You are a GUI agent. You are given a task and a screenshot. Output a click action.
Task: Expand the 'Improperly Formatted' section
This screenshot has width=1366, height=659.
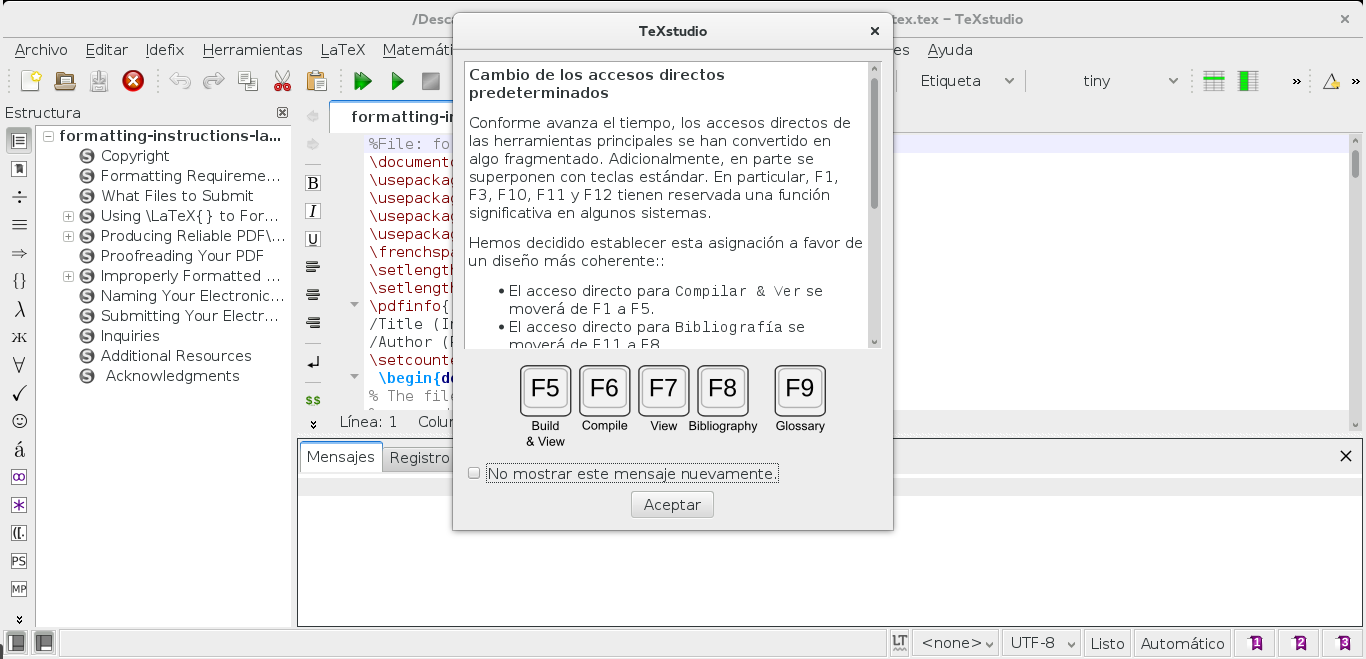click(x=68, y=276)
